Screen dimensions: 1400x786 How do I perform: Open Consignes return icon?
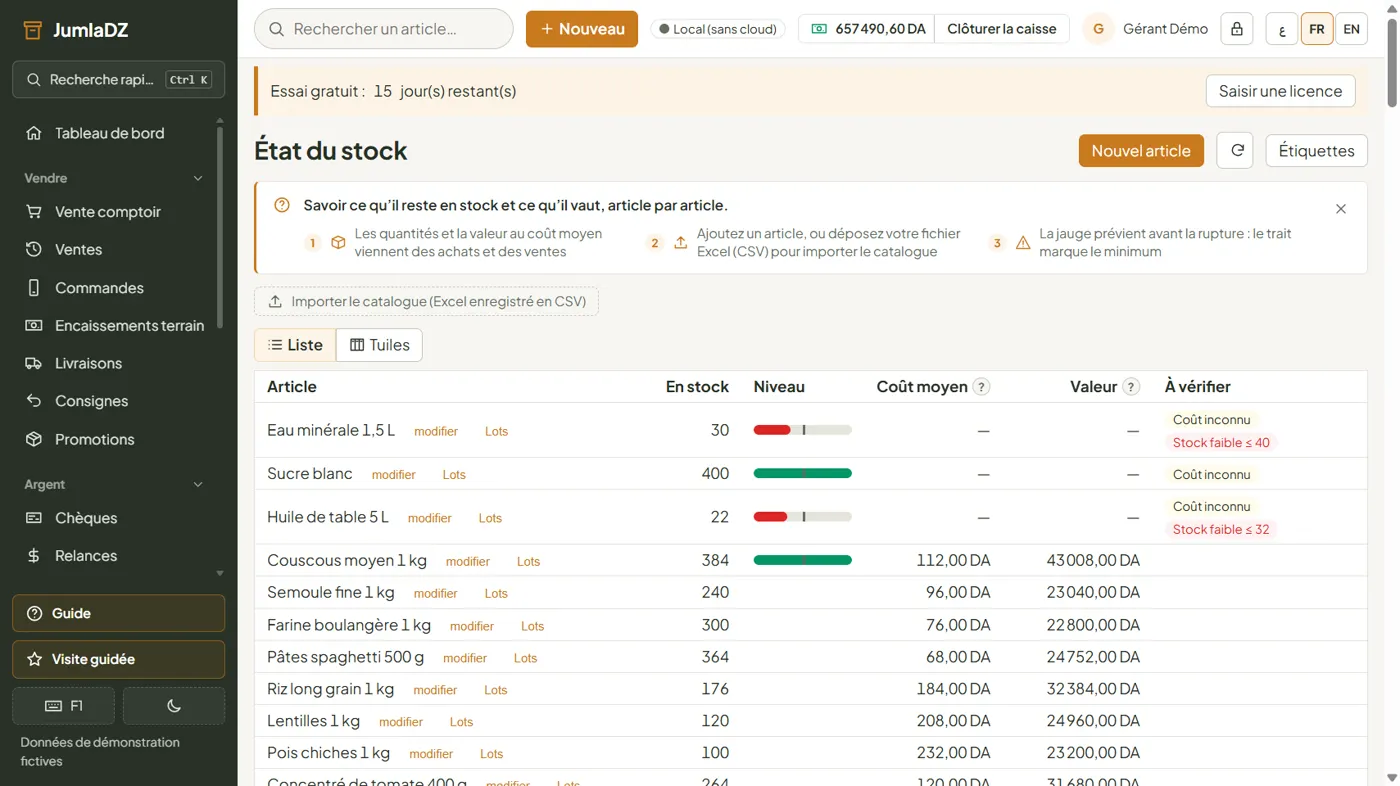pyautogui.click(x=34, y=401)
